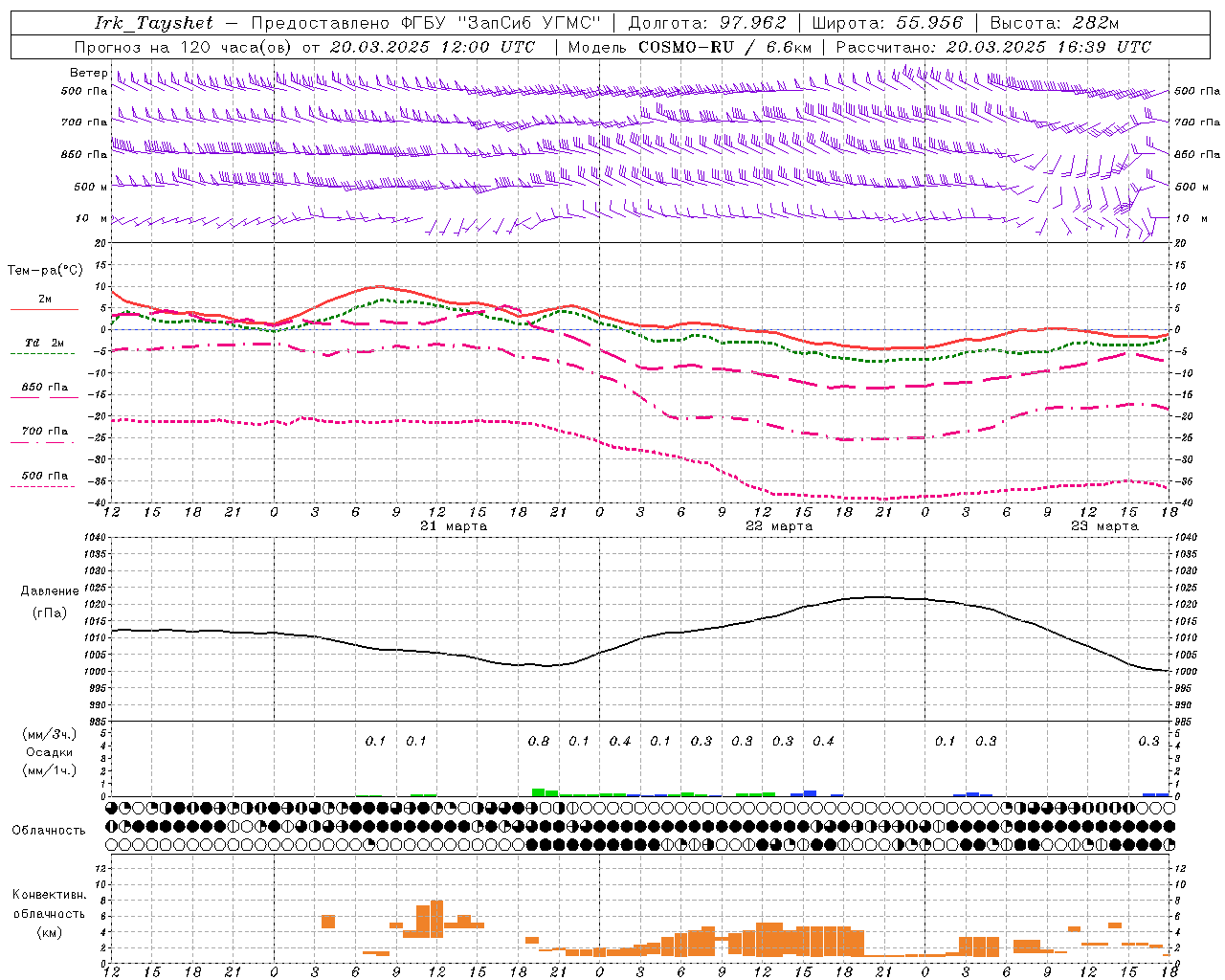Image resolution: width=1225 pixels, height=980 pixels.
Task: Click the 'Модель COSMO-RU / 6.6км' label
Action: point(689,47)
